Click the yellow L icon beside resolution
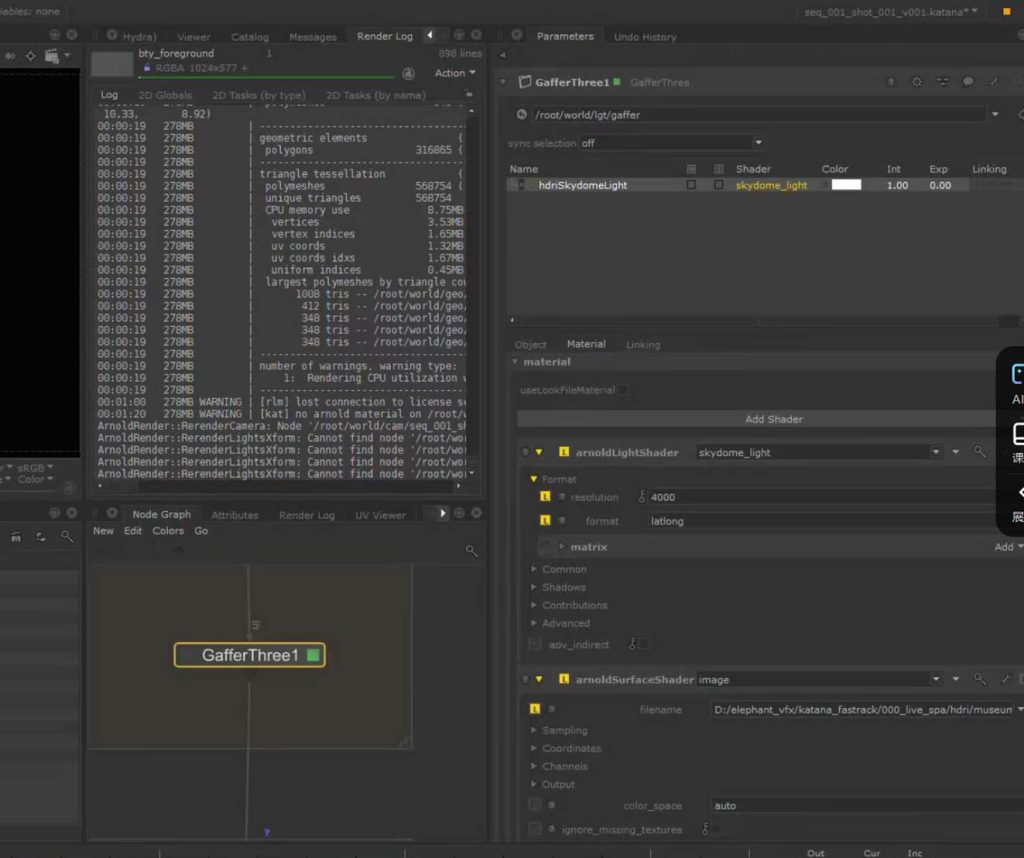Viewport: 1024px width, 858px height. tap(545, 497)
